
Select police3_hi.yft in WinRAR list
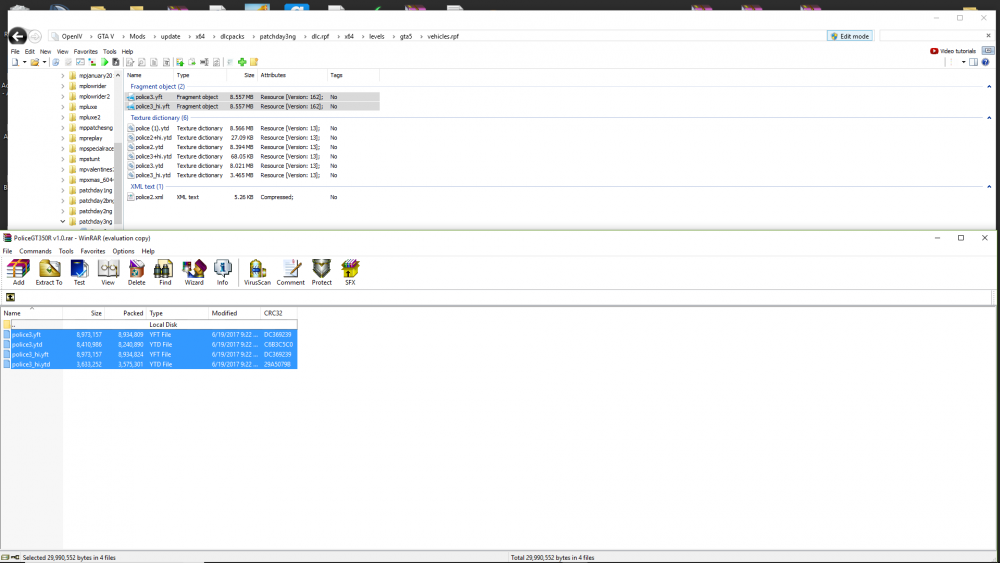coord(149,355)
